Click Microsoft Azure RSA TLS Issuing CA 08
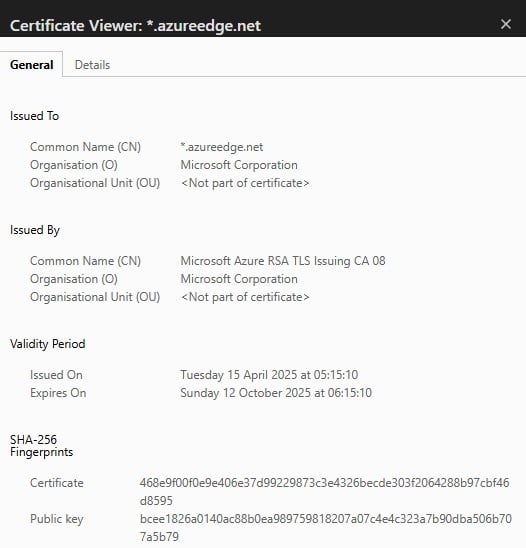 pos(283,261)
